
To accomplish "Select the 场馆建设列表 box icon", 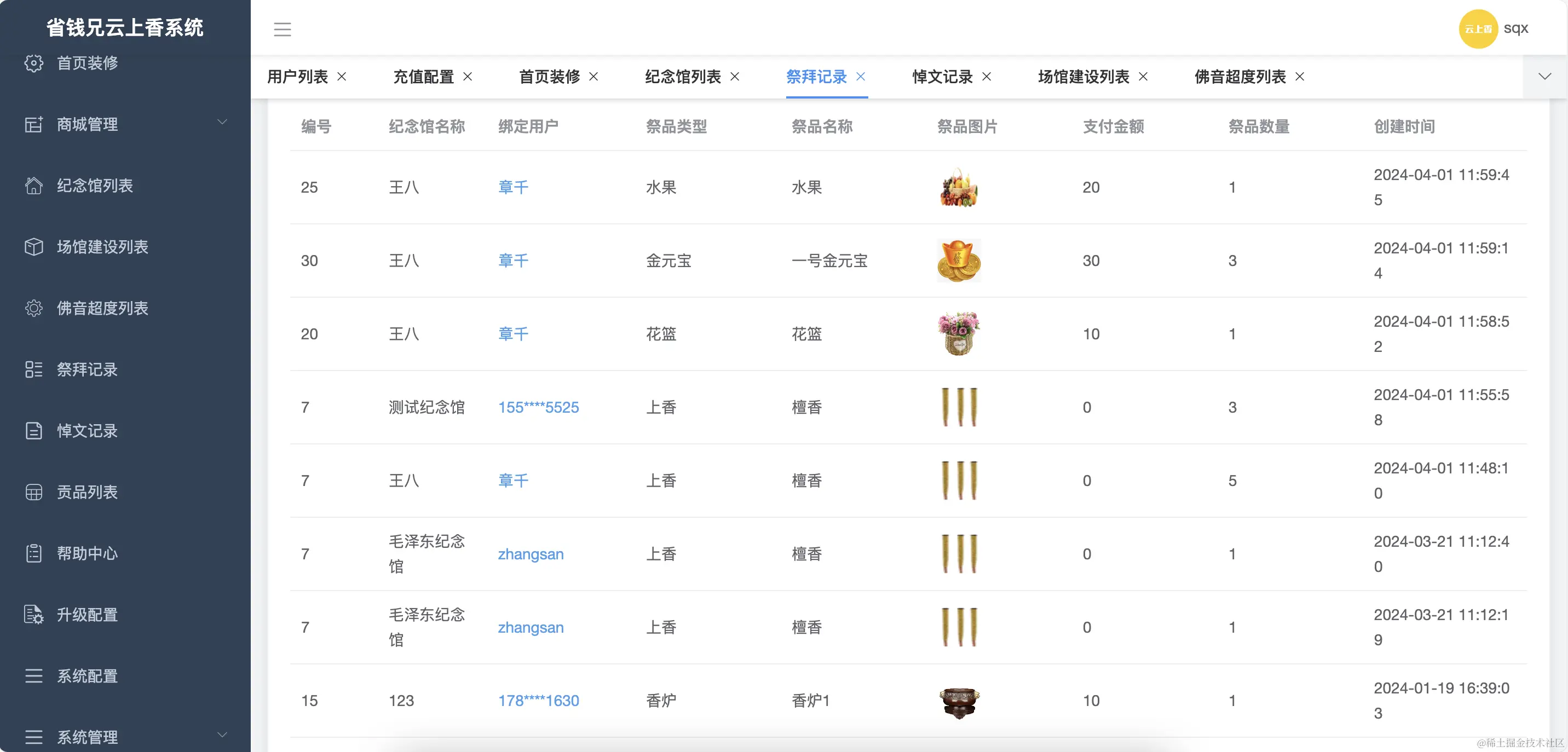I will coord(34,247).
